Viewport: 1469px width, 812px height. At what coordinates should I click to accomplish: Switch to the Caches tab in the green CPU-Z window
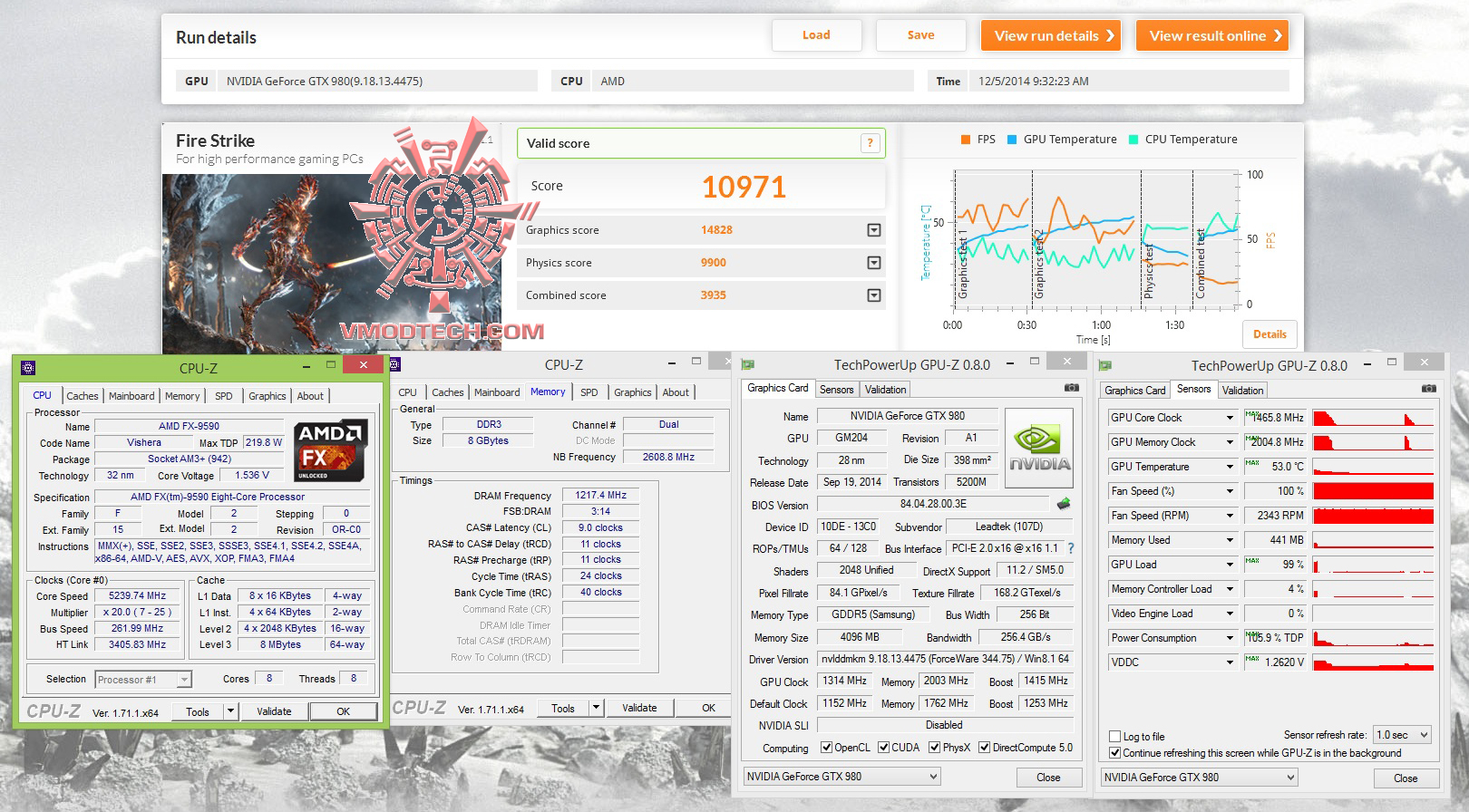coord(82,396)
